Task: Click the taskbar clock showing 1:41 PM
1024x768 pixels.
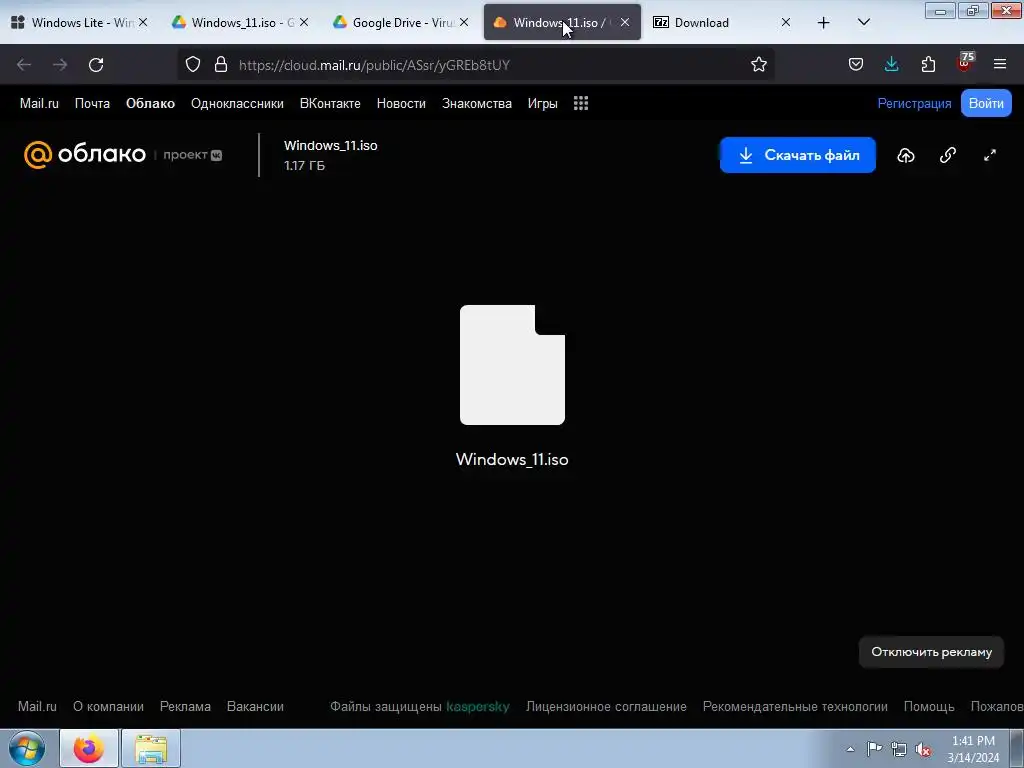Action: tap(973, 749)
